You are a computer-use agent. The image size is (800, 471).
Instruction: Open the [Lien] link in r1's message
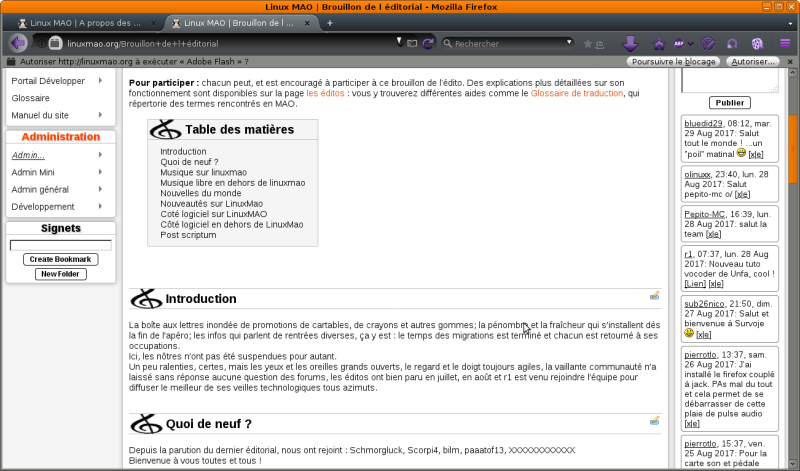695,284
